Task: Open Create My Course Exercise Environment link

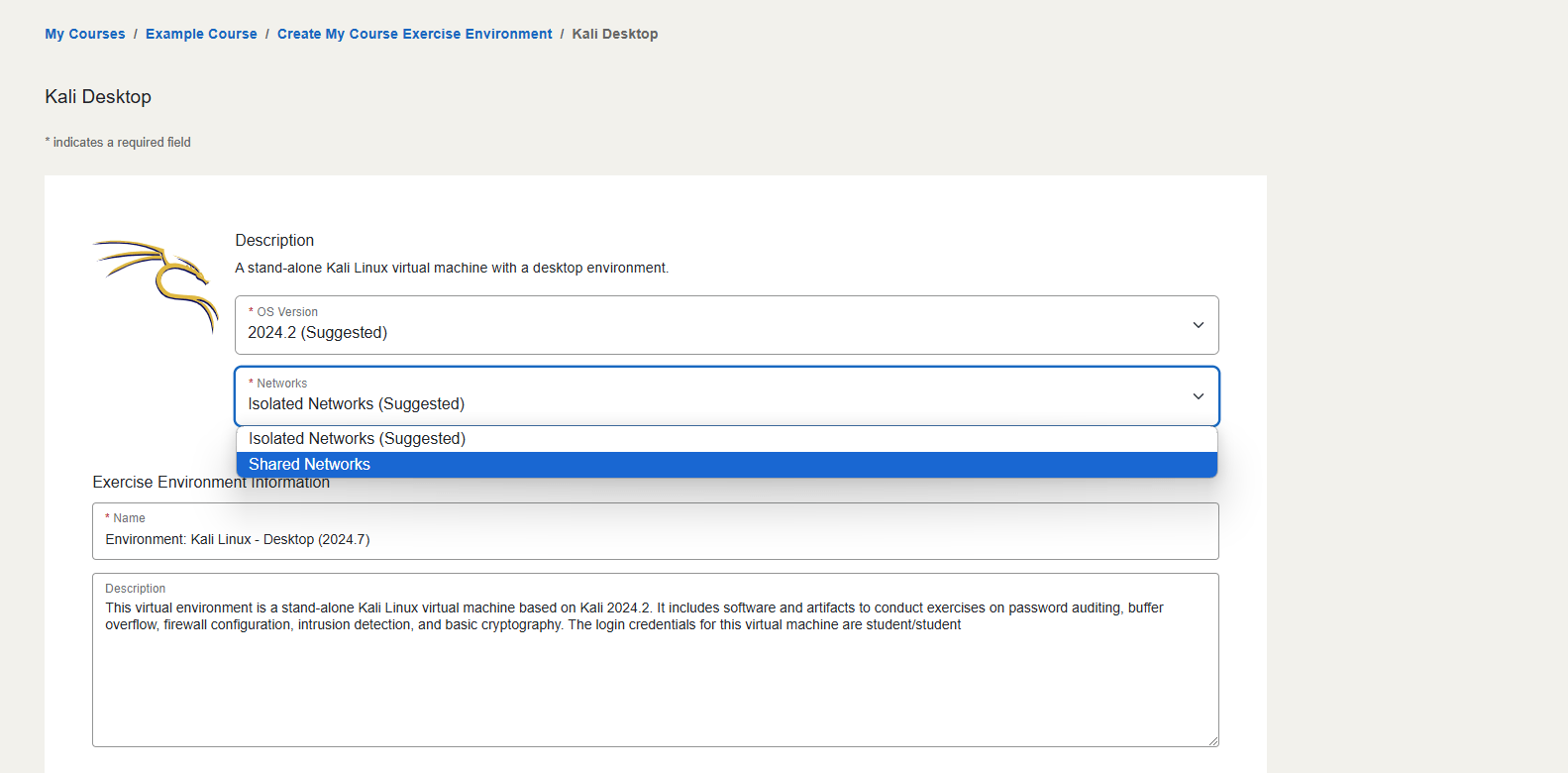Action: pyautogui.click(x=414, y=34)
